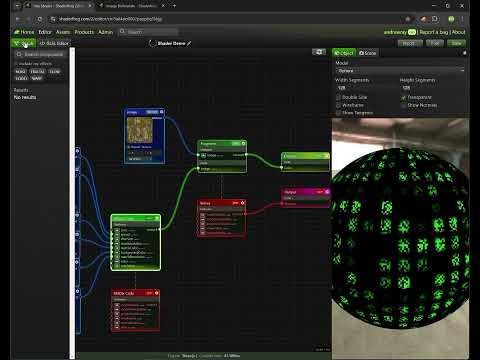Click the site search field
Image resolution: width=480 pixels, height=360 pixels.
149,32
